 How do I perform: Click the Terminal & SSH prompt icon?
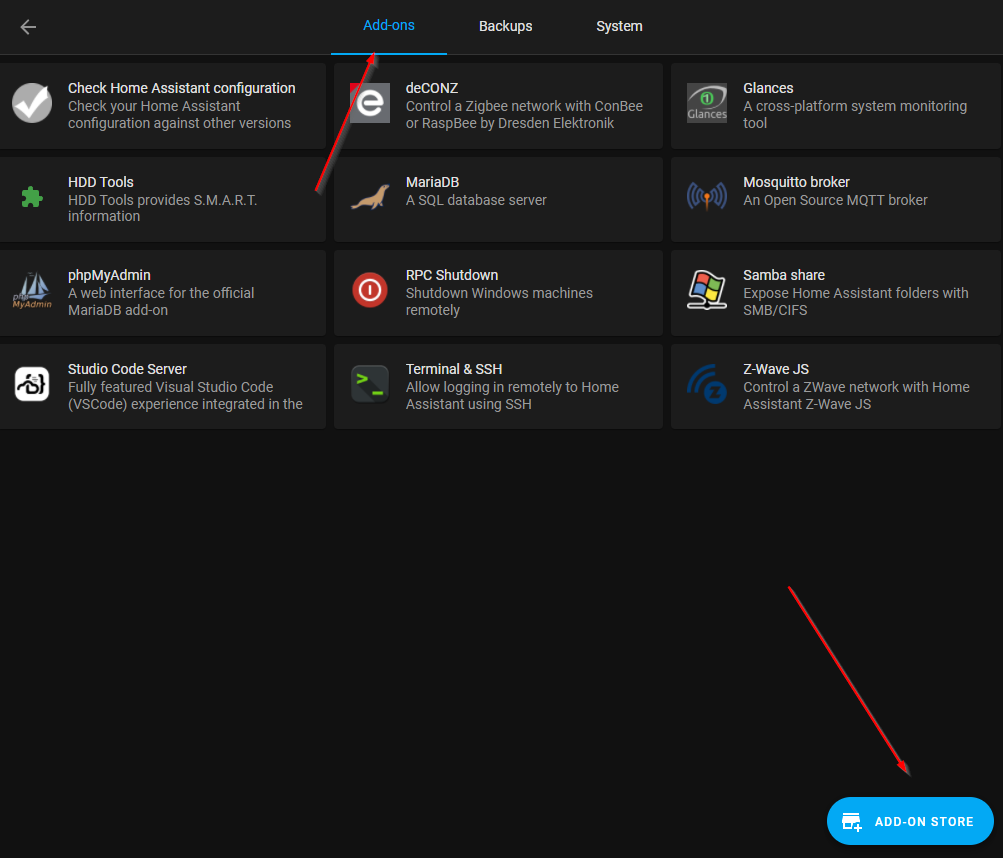pyautogui.click(x=370, y=384)
